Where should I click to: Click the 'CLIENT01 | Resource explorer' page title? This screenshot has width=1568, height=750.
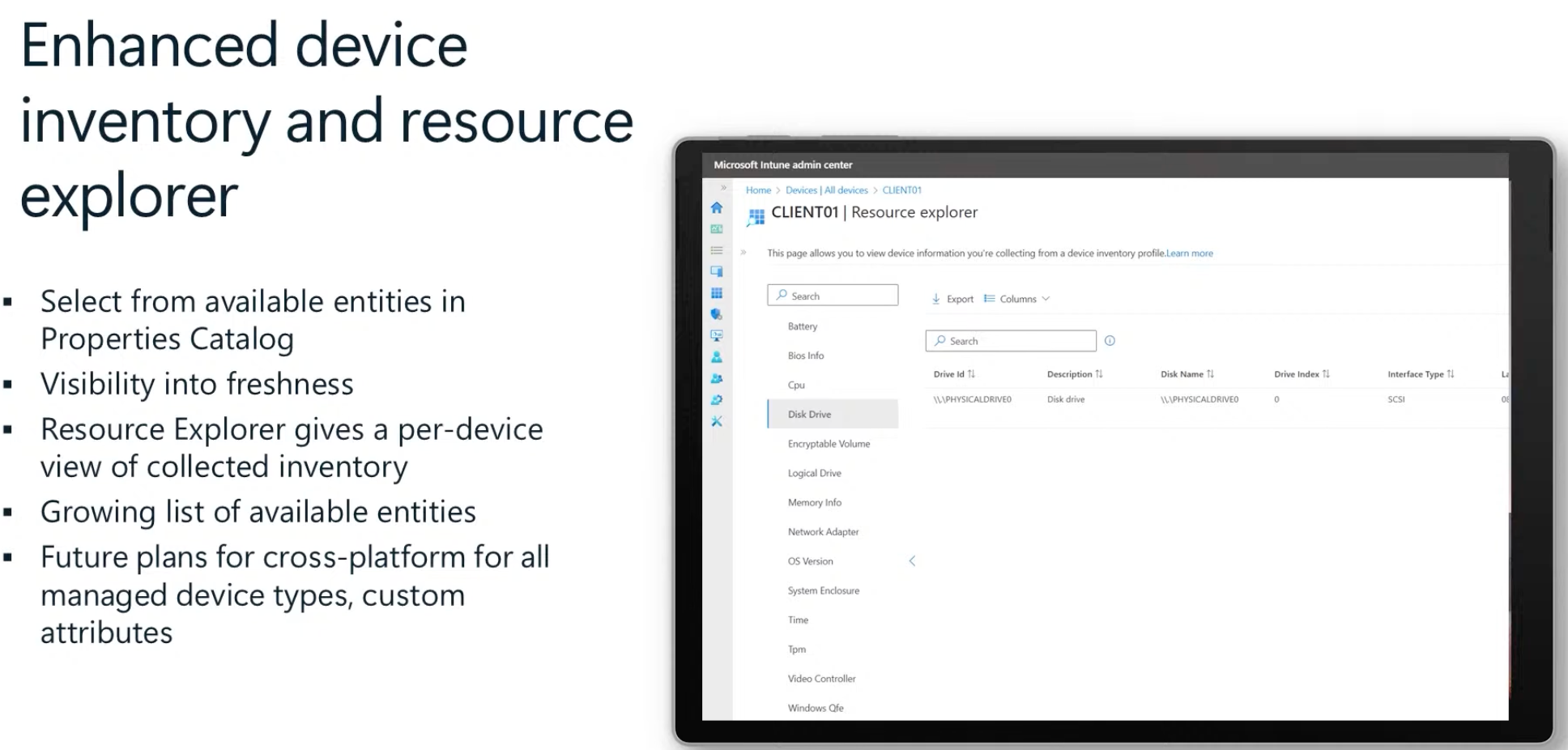[x=875, y=212]
